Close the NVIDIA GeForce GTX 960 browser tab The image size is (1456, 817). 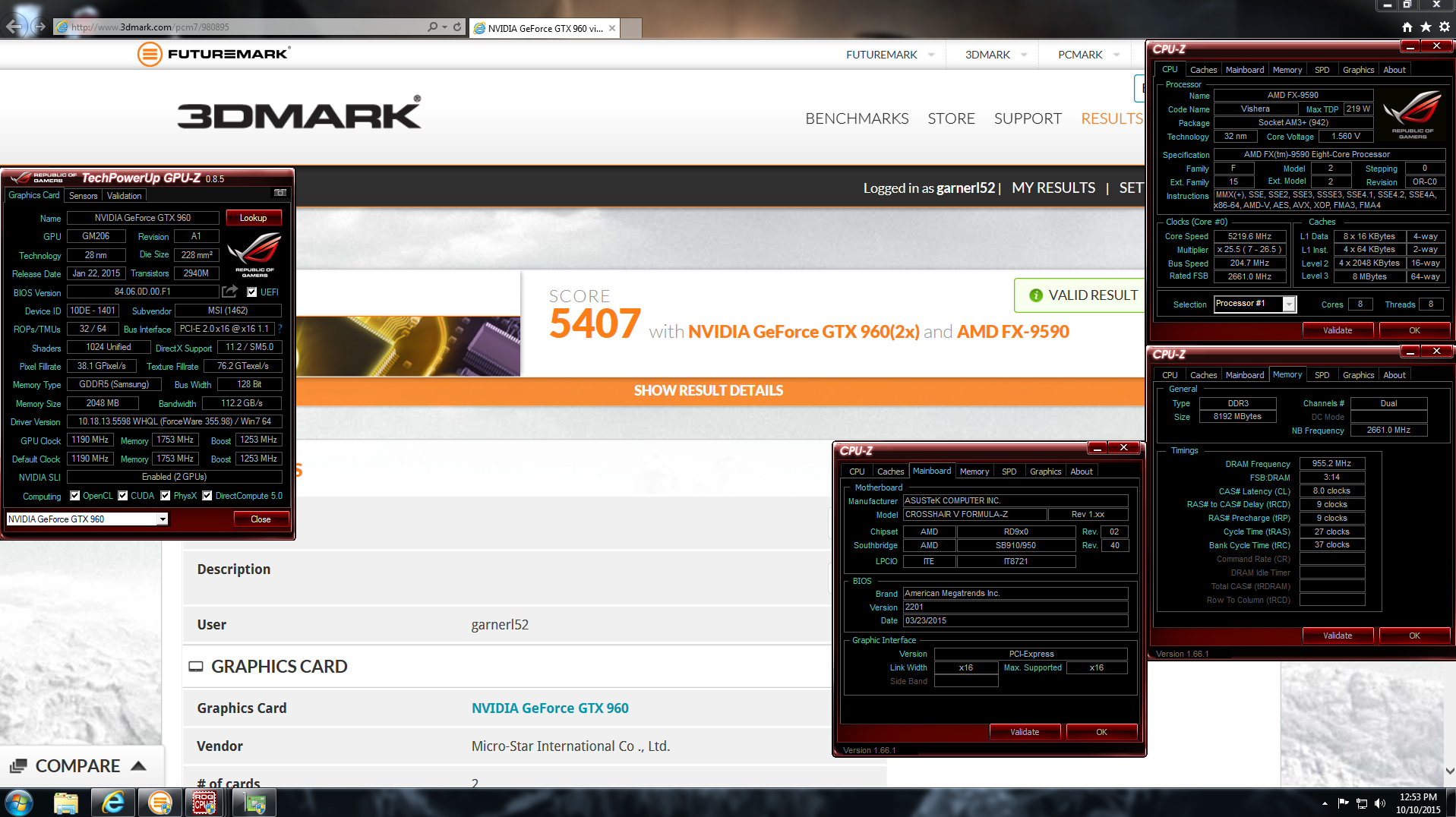(x=612, y=28)
